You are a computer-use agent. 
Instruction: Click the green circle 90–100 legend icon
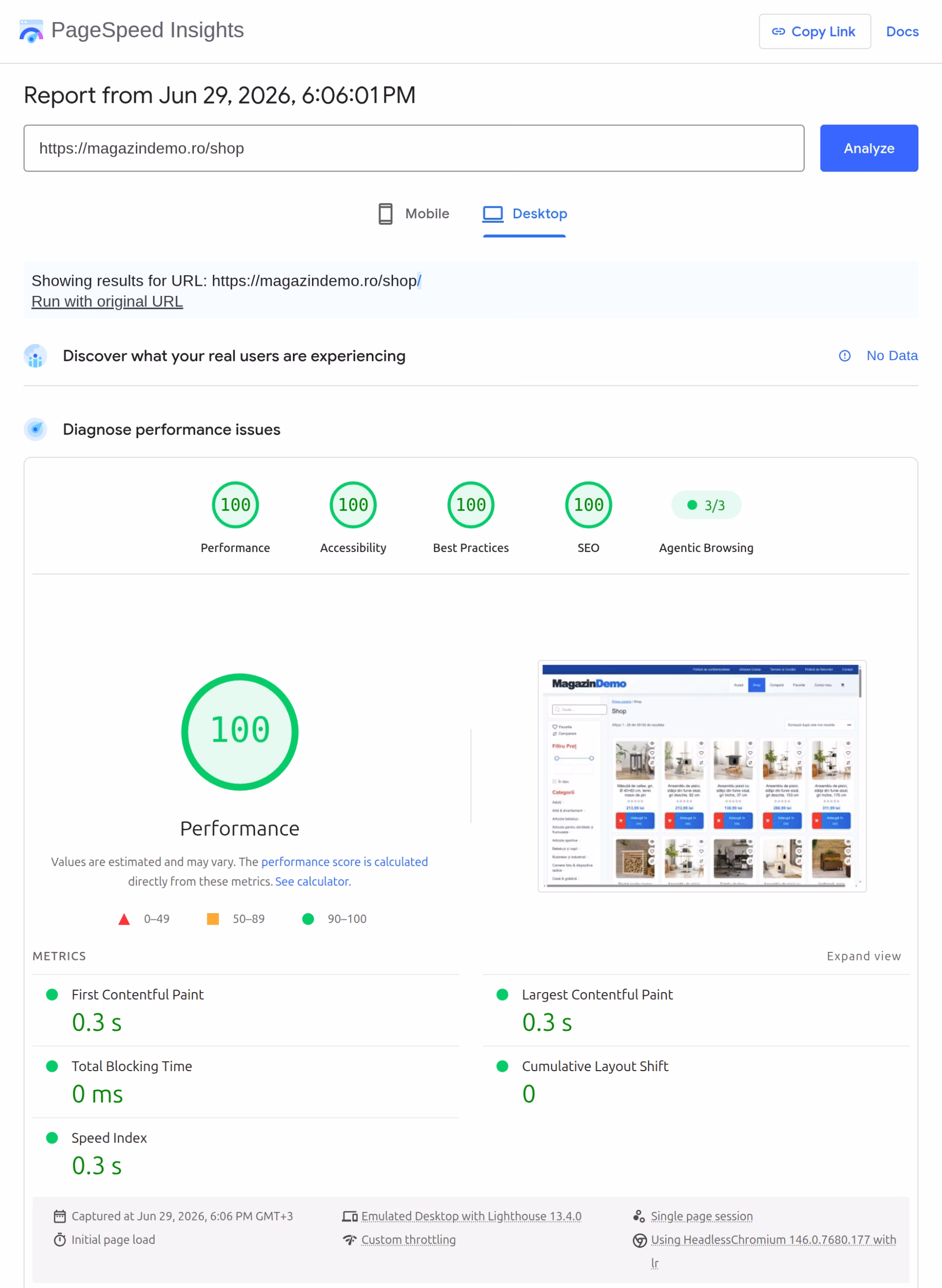pos(308,919)
